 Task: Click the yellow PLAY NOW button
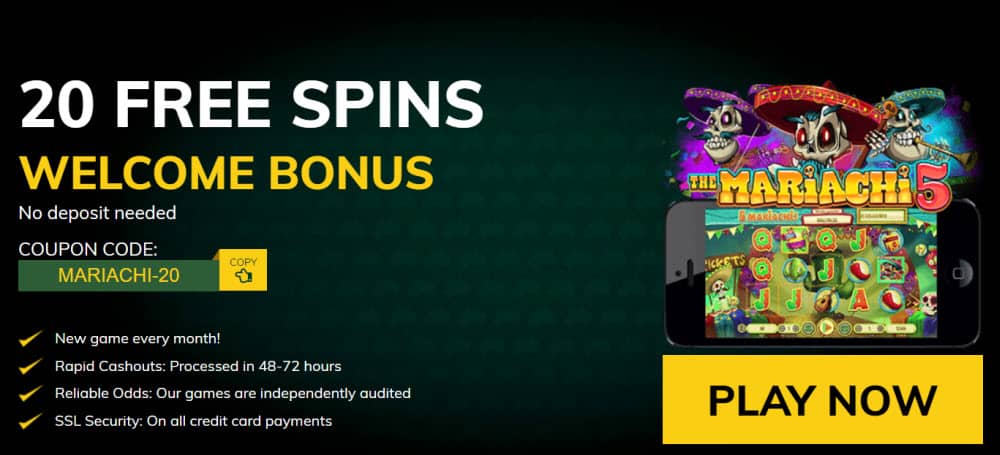click(822, 399)
